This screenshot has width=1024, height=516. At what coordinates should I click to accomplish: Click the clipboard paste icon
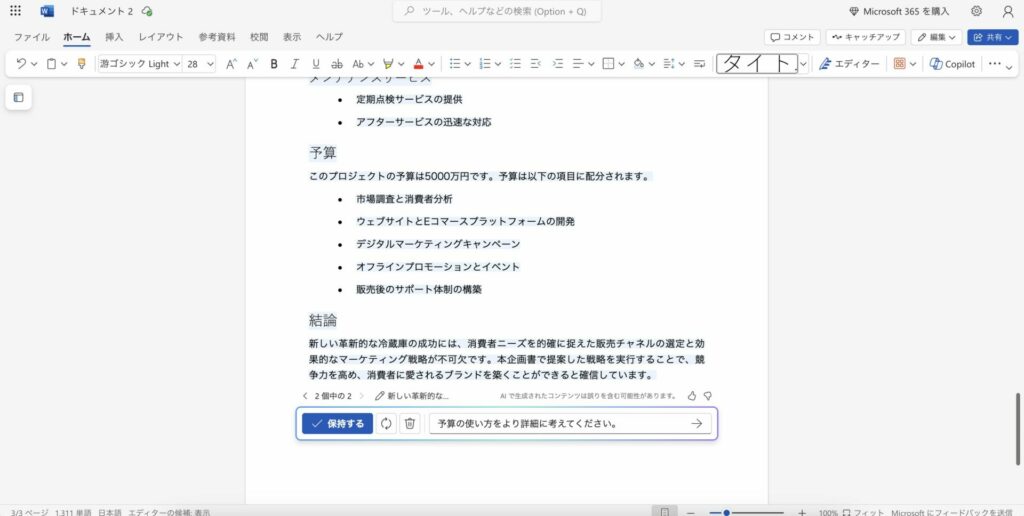(x=51, y=63)
